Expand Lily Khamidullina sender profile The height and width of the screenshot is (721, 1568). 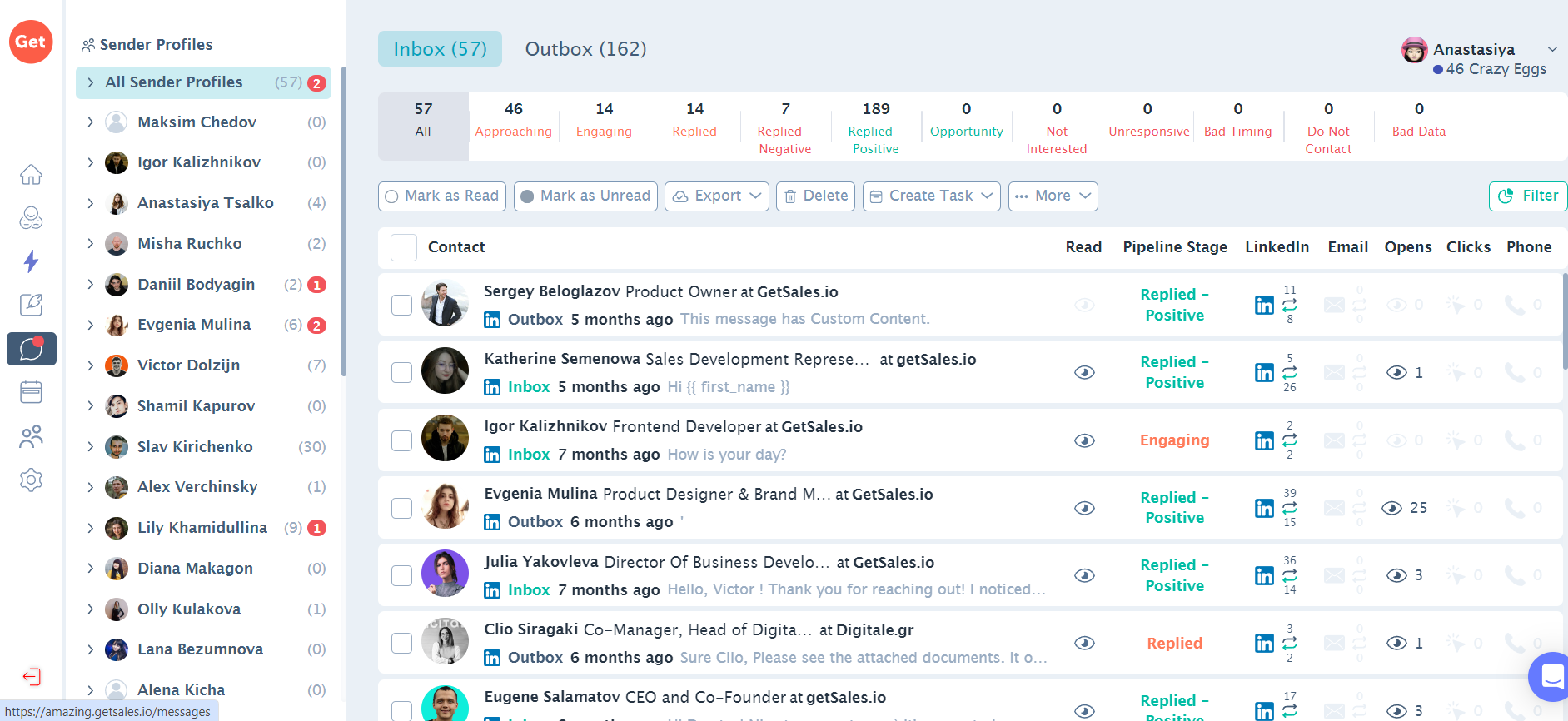[x=91, y=528]
